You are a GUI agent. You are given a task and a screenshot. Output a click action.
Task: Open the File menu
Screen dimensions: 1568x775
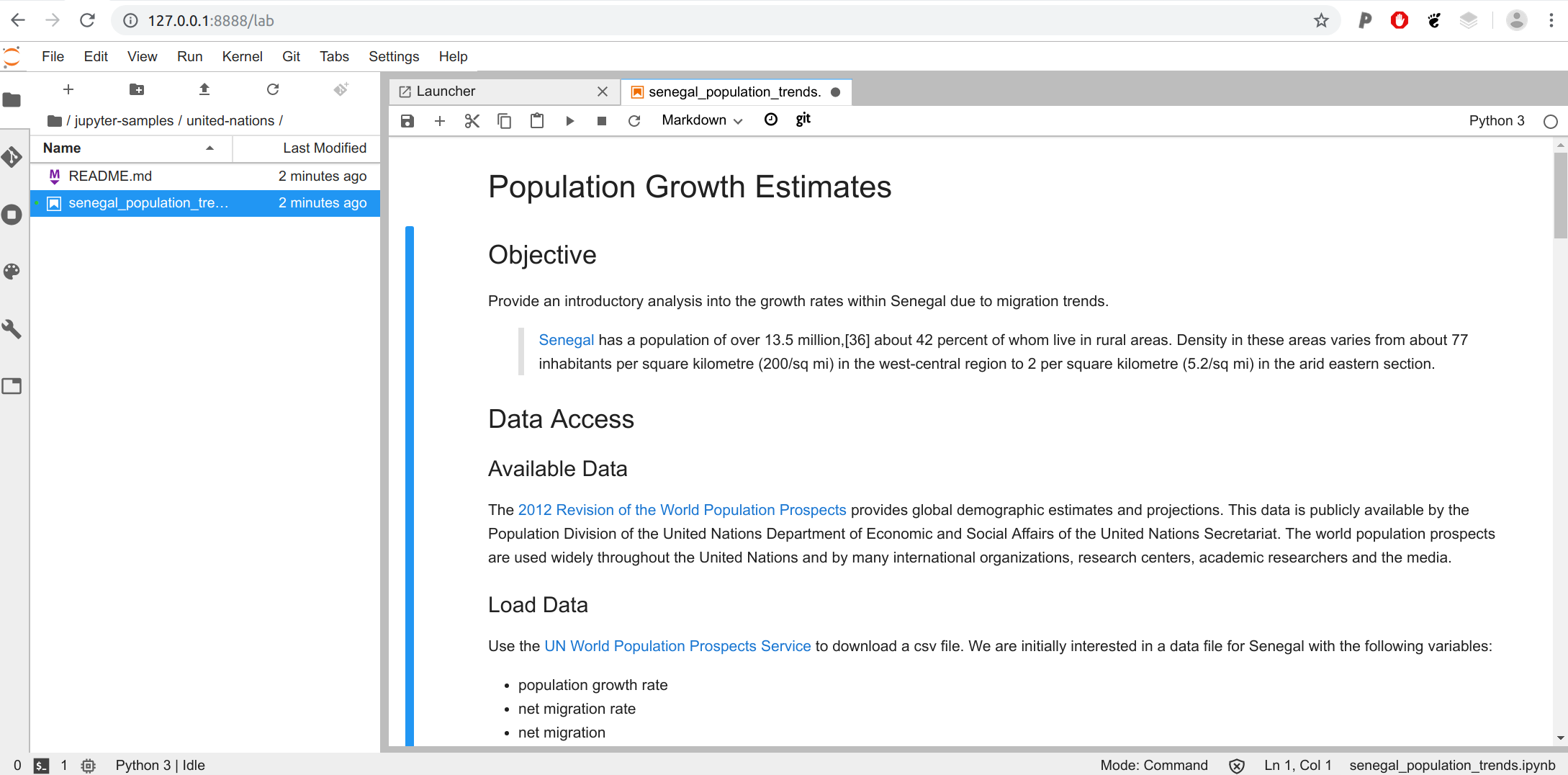[x=53, y=56]
